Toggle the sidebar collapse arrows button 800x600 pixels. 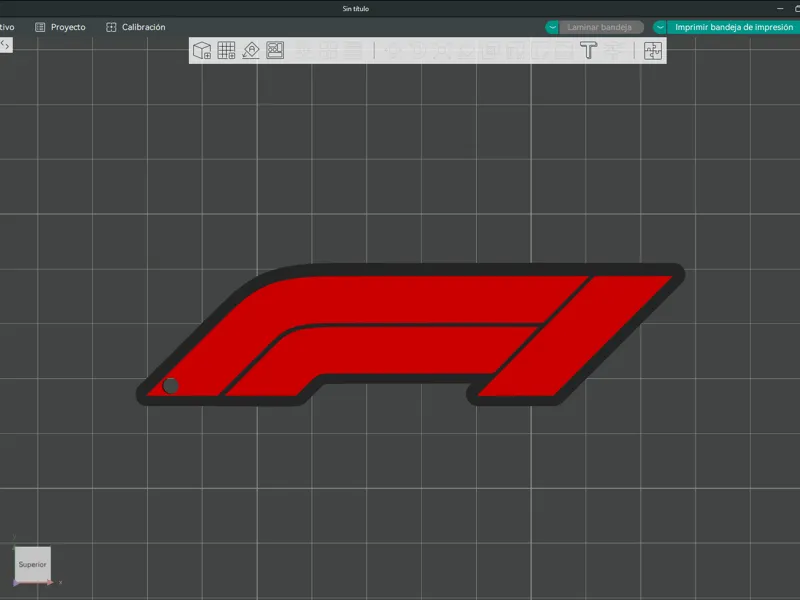click(x=5, y=45)
